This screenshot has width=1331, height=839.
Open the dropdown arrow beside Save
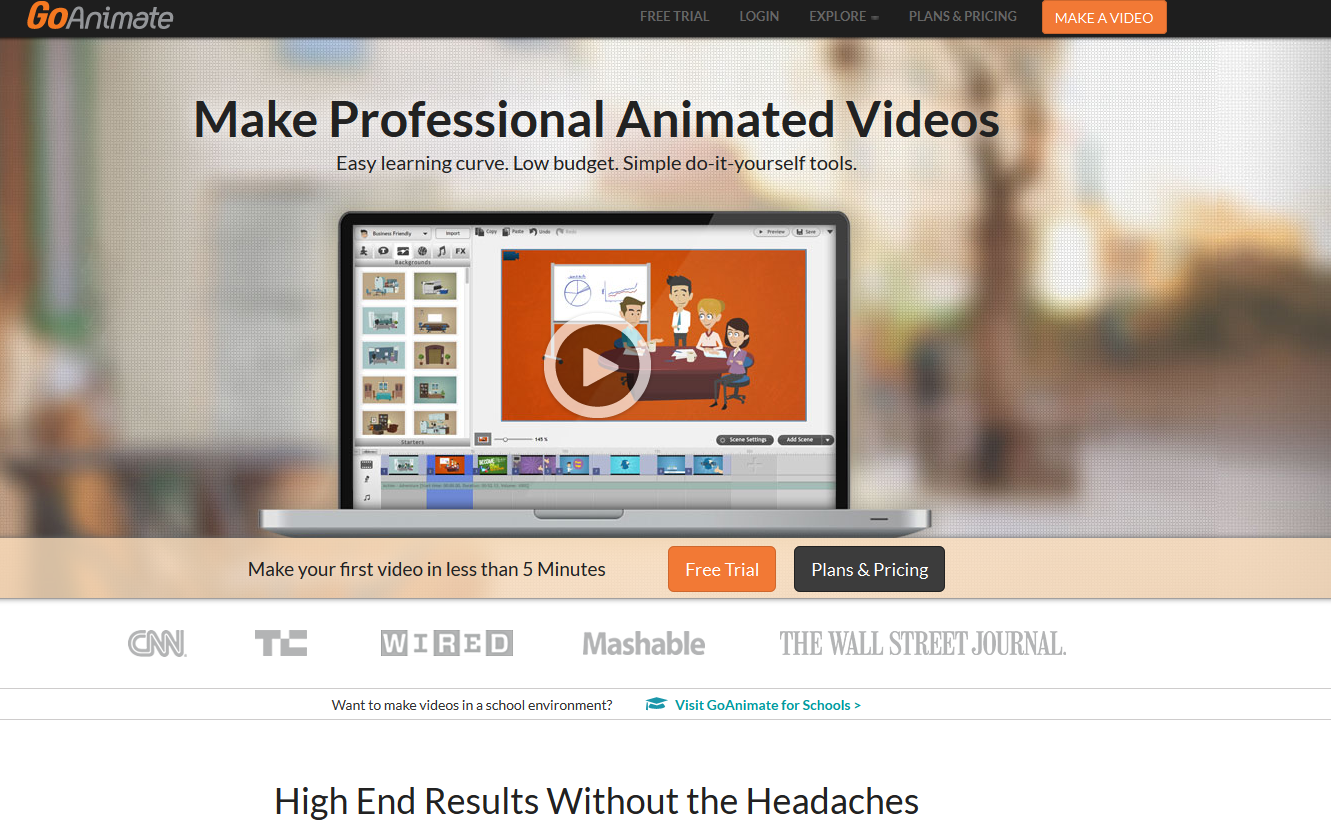coord(830,232)
